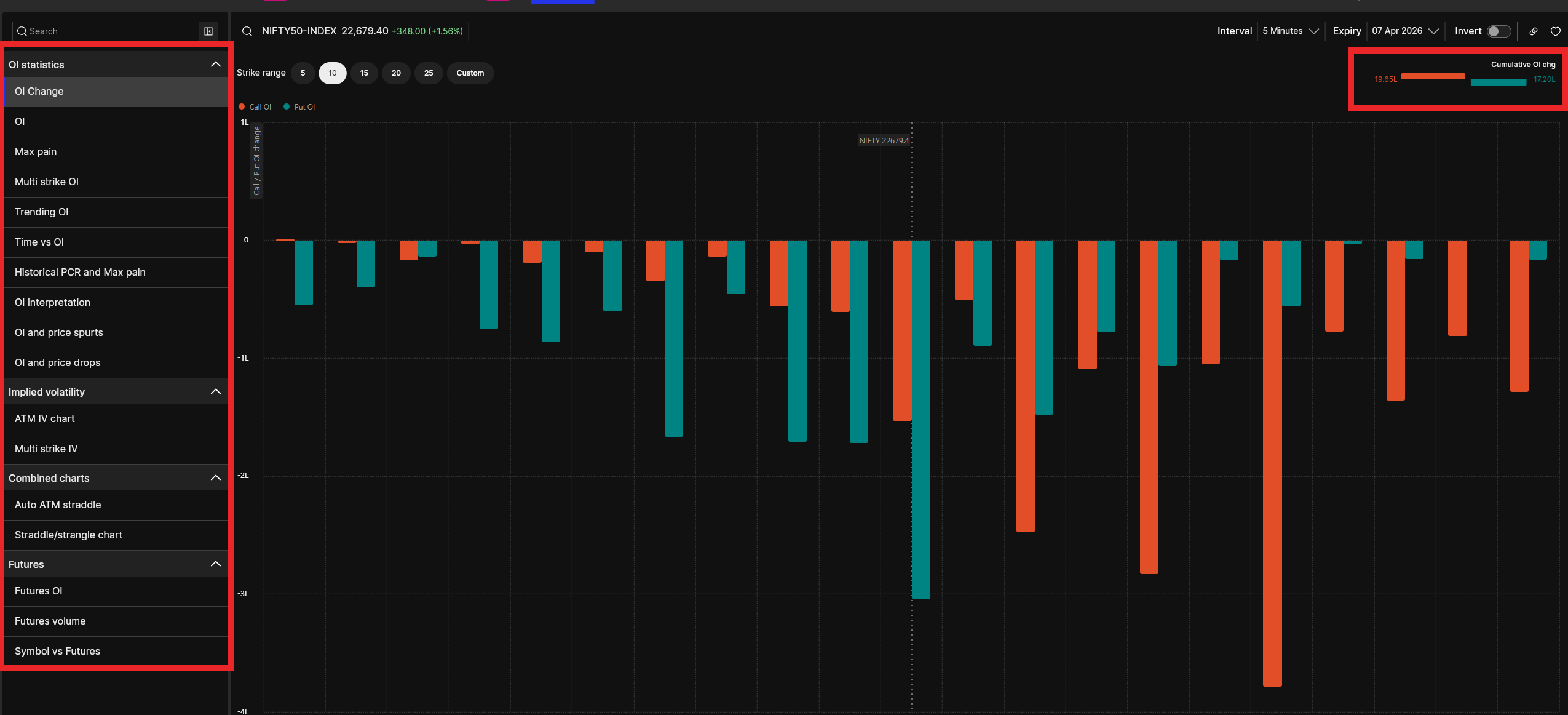Viewport: 1568px width, 715px height.
Task: Toggle the Call OI legend dot
Action: 242,107
